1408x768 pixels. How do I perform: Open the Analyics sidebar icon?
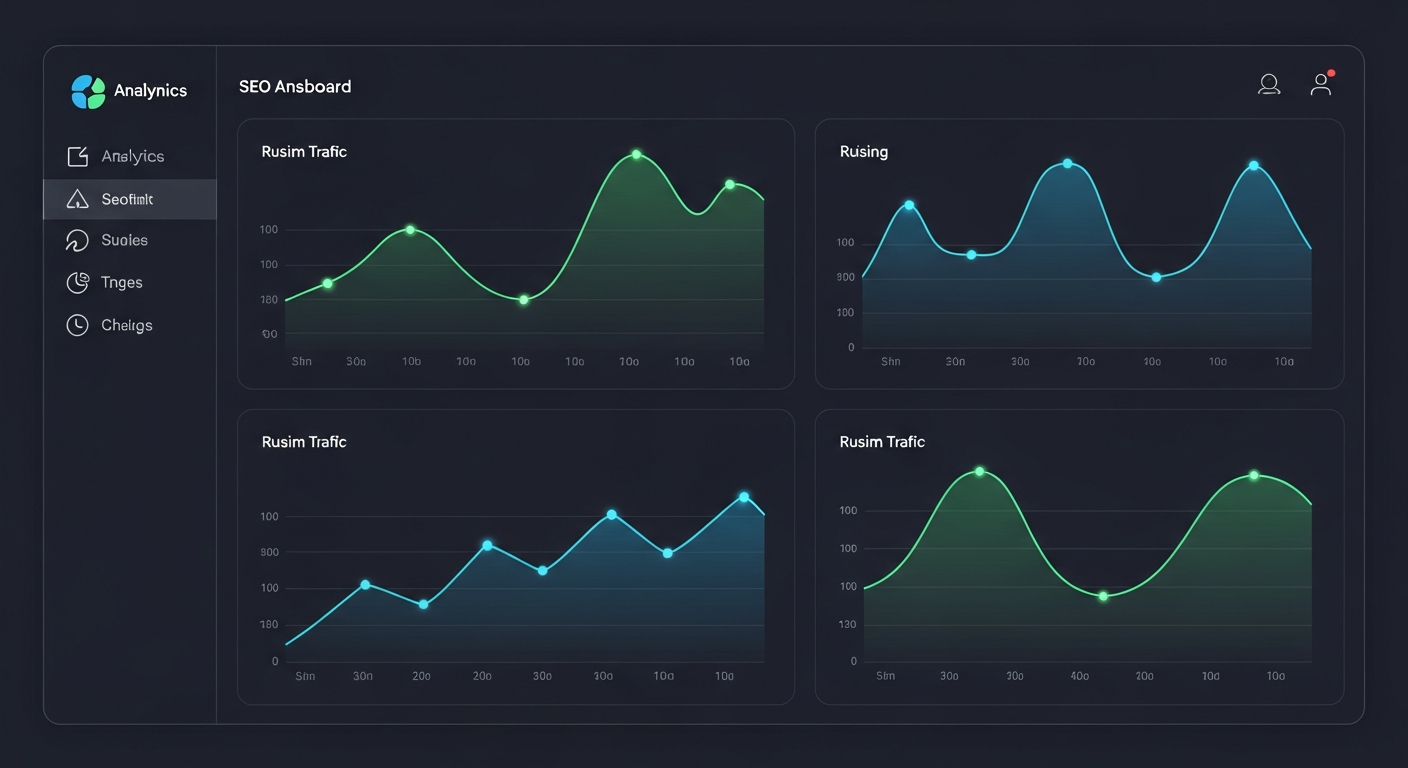[x=78, y=157]
